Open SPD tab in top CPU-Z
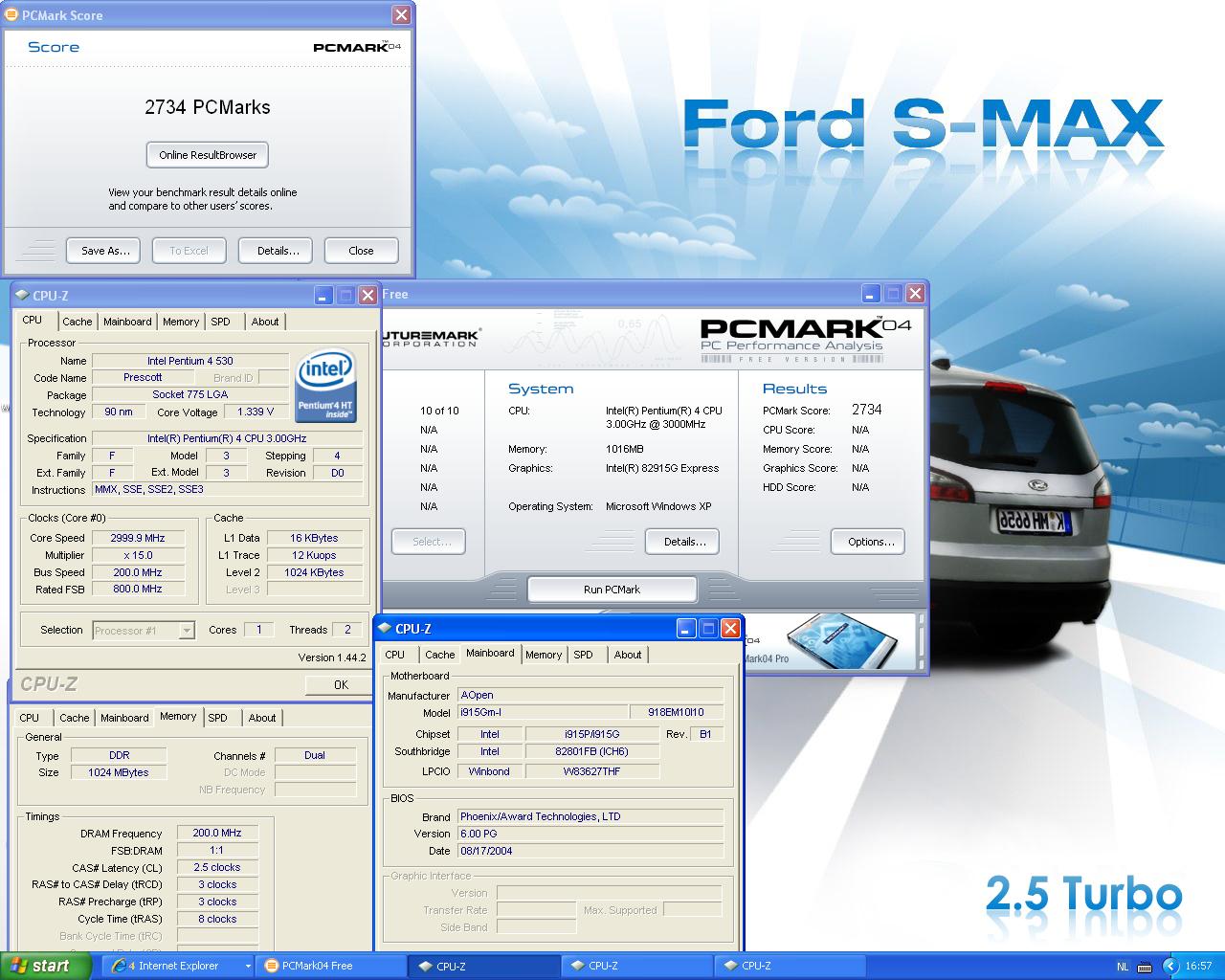Image resolution: width=1225 pixels, height=980 pixels. pos(221,322)
